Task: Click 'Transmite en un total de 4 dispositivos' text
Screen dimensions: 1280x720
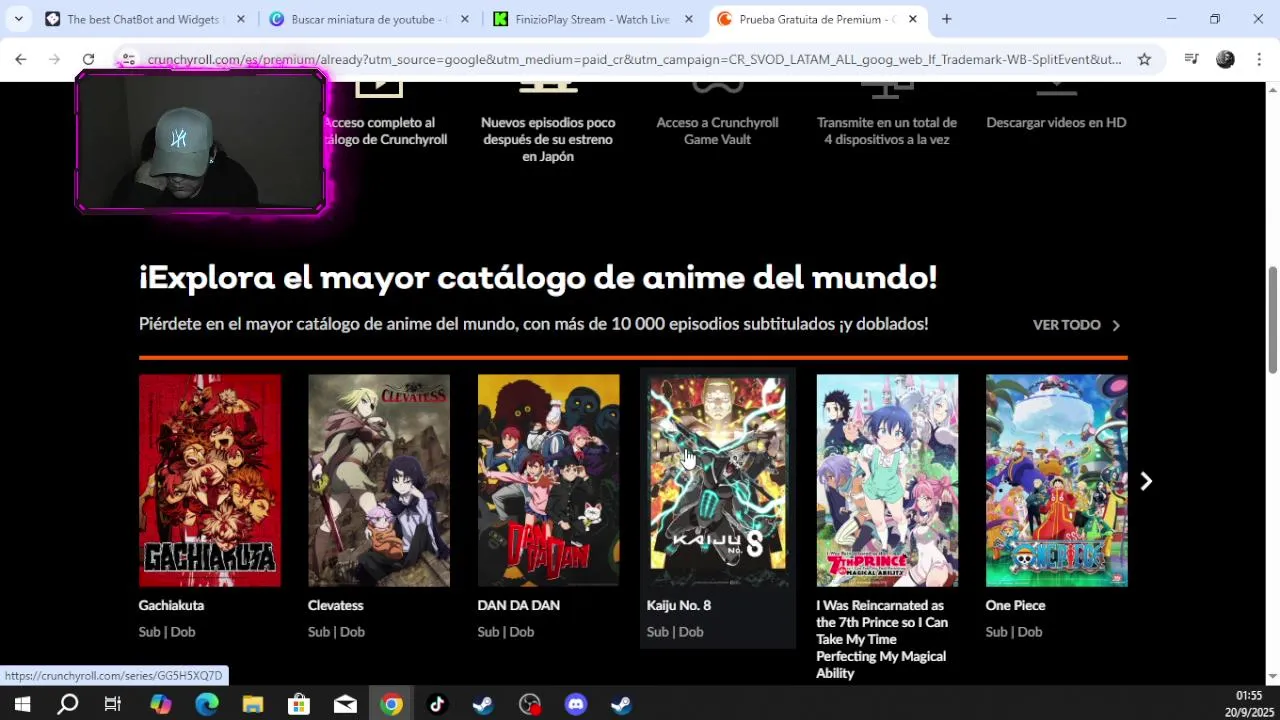Action: [887, 131]
